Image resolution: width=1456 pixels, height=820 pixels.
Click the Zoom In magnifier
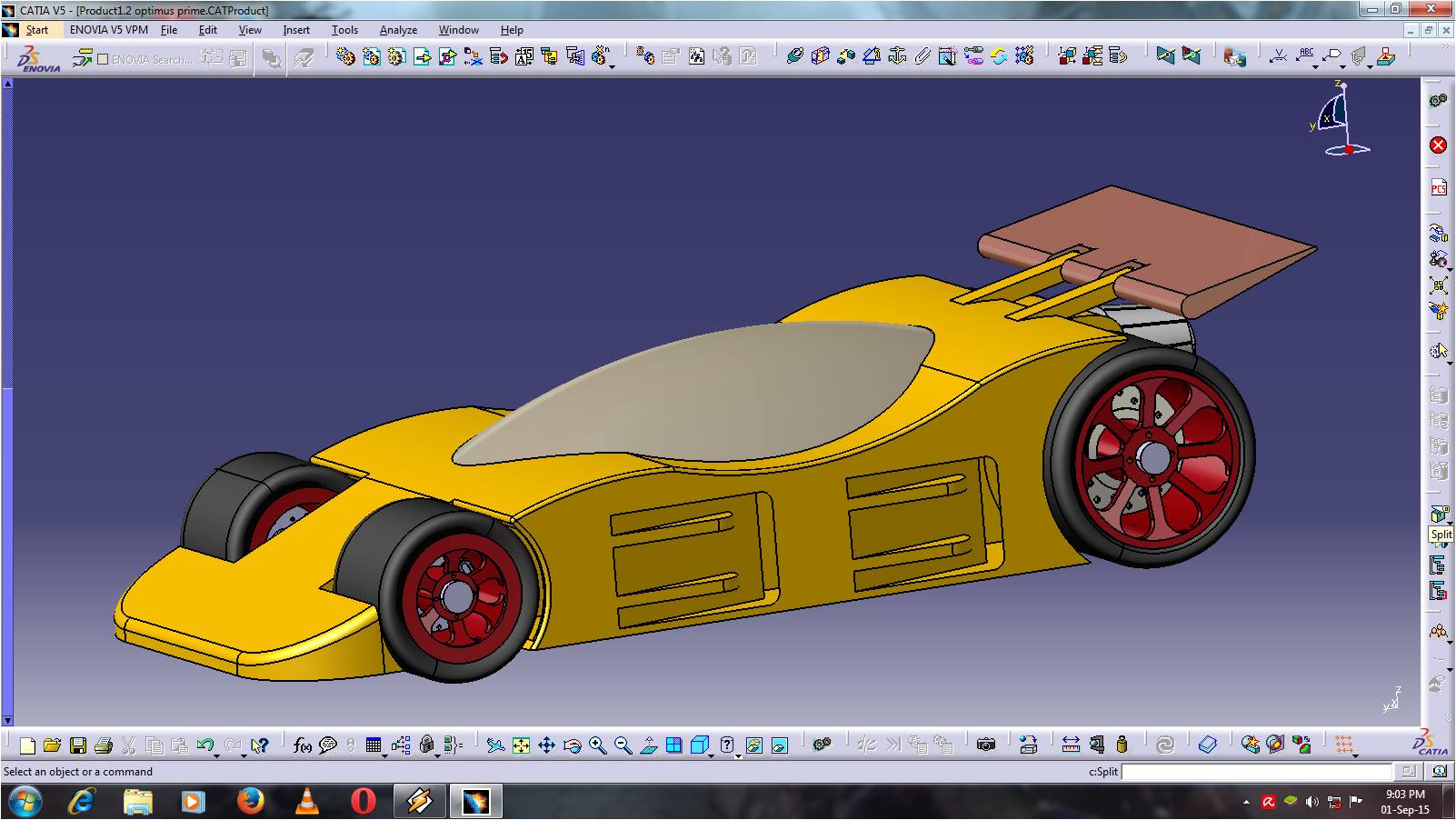[x=597, y=745]
